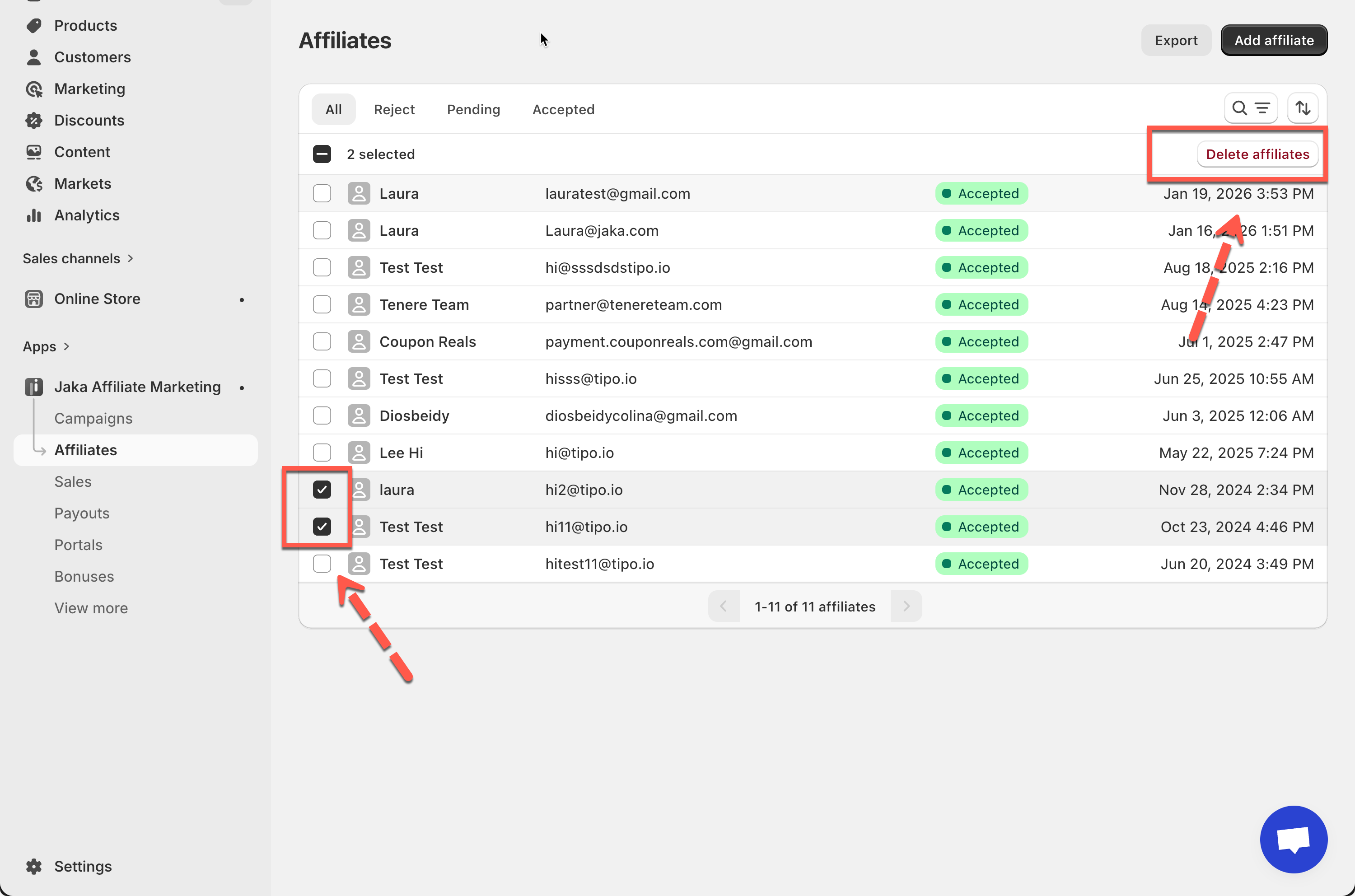Click the Markets globe icon
1355x896 pixels.
[x=34, y=184]
